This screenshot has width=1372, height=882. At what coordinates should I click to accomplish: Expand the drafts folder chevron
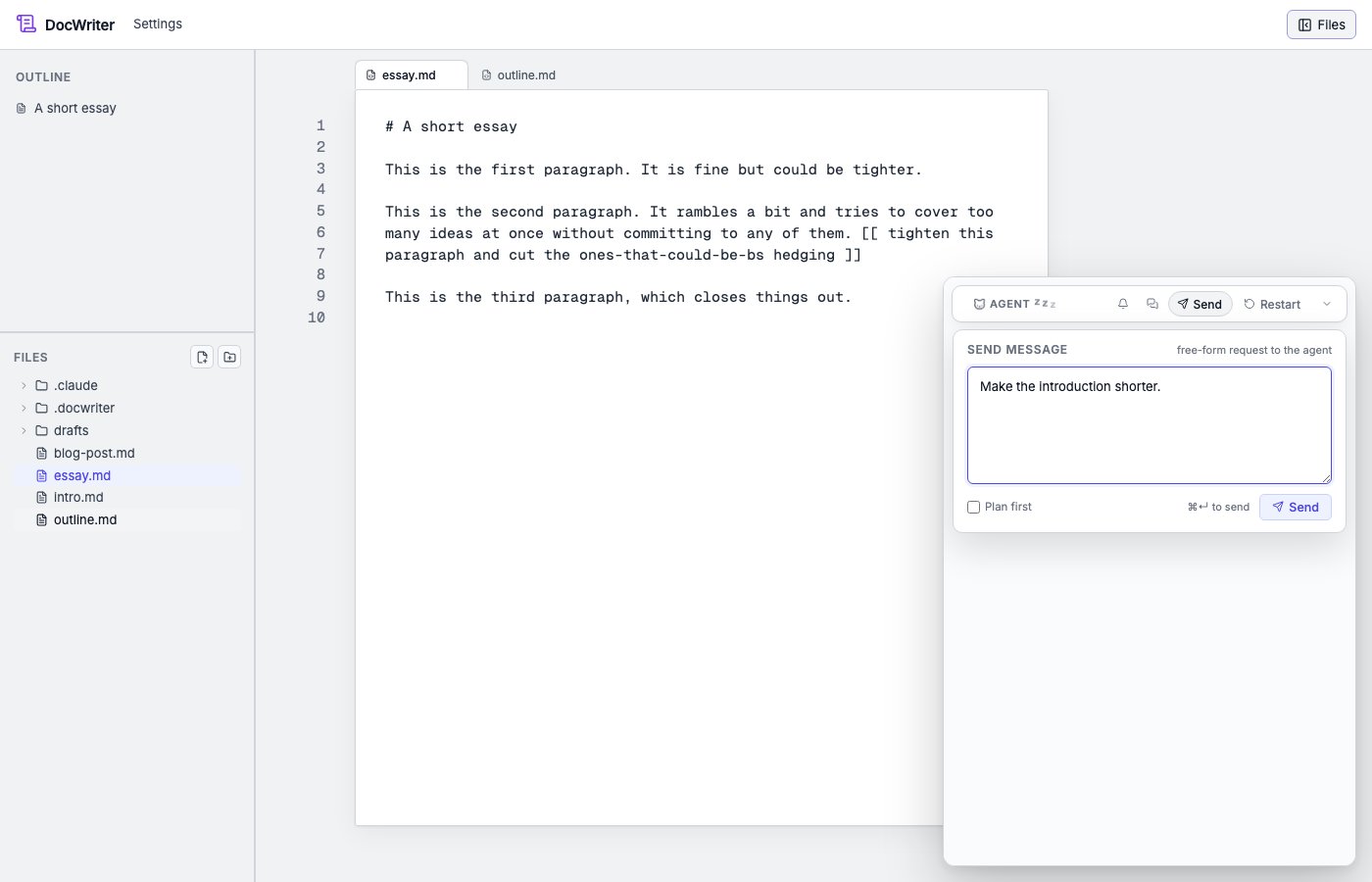click(x=24, y=430)
